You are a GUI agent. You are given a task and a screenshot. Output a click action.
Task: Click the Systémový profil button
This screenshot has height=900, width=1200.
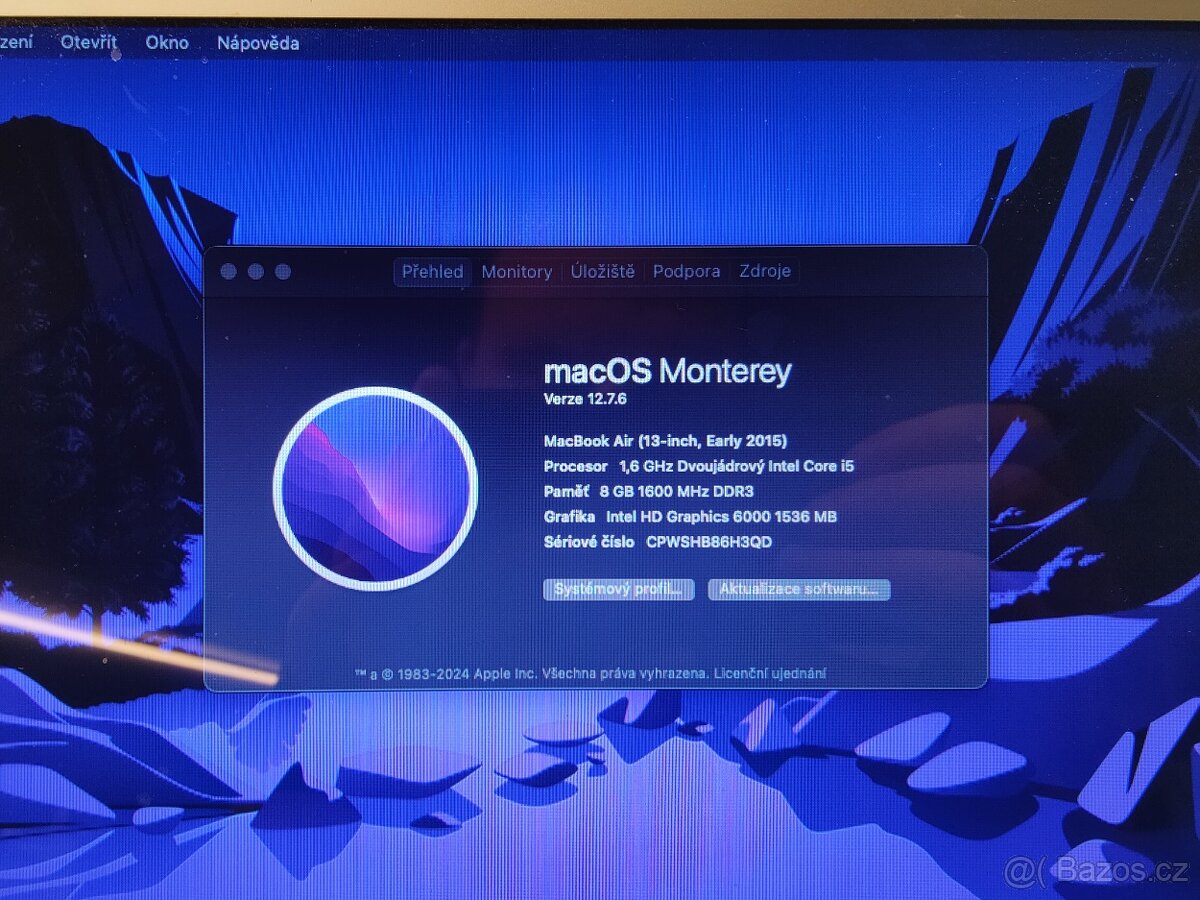pos(618,589)
